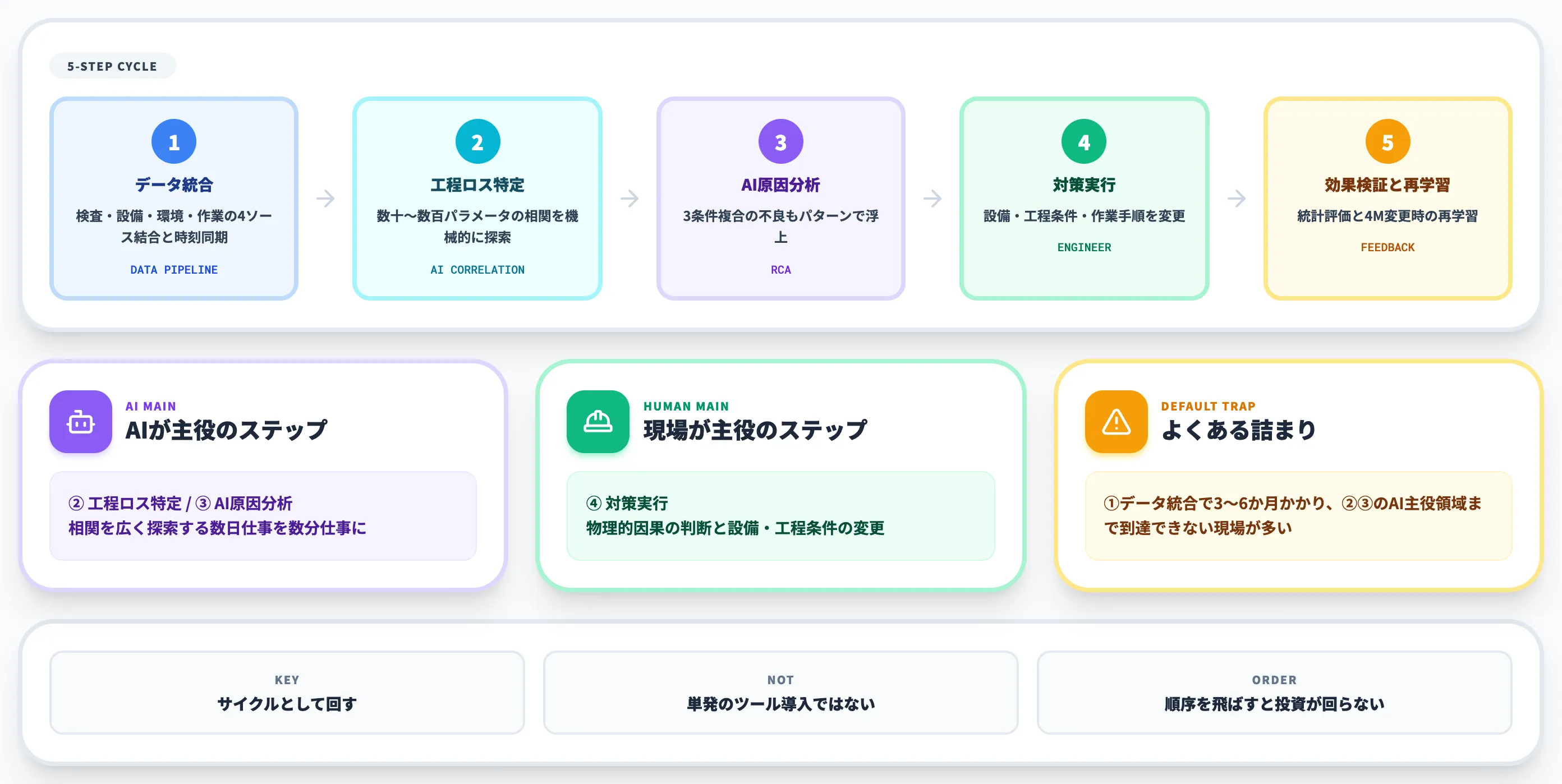
Task: Click the heading よくある詰まり
Action: (1239, 430)
